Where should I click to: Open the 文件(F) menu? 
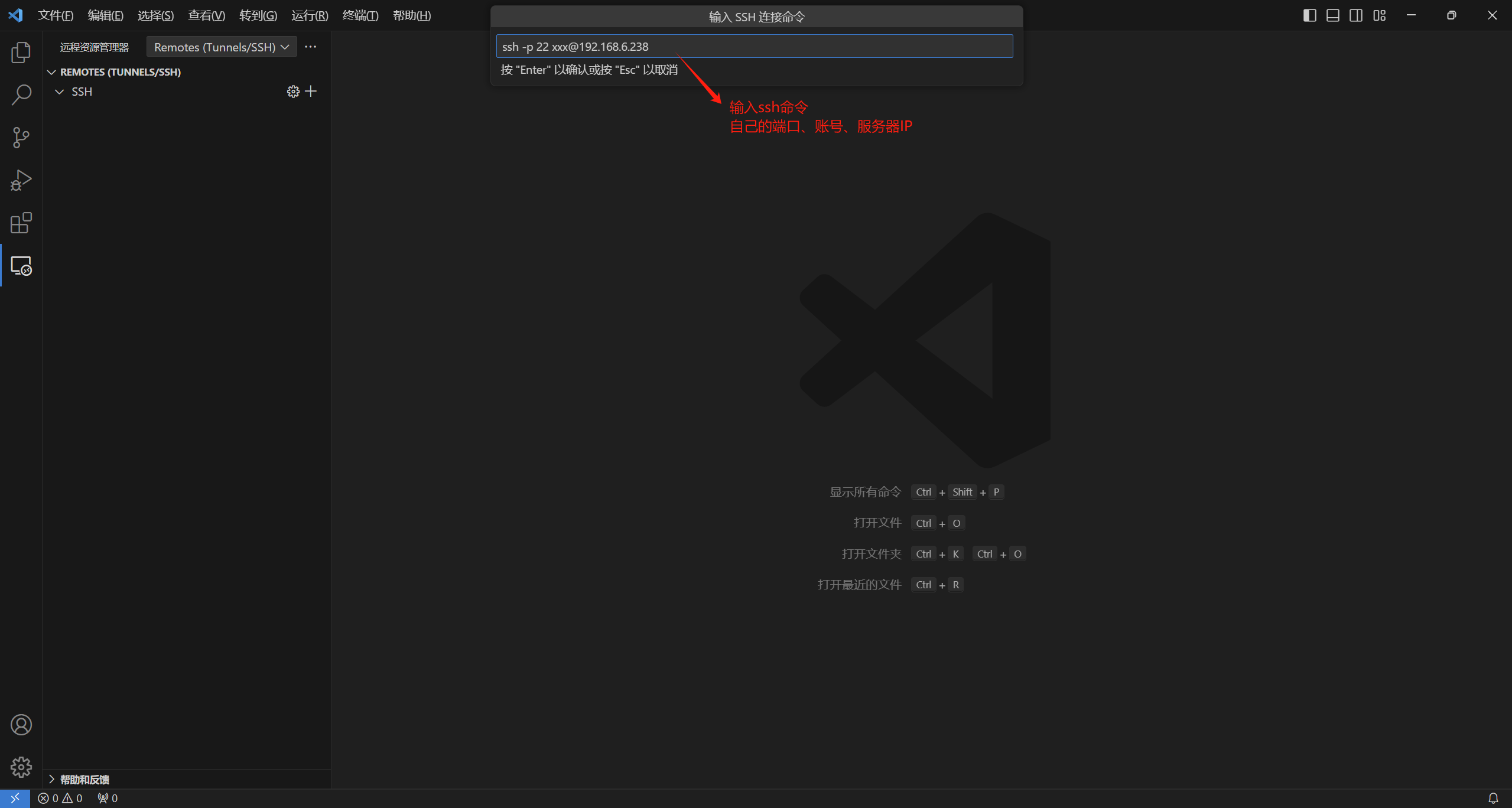tap(56, 15)
